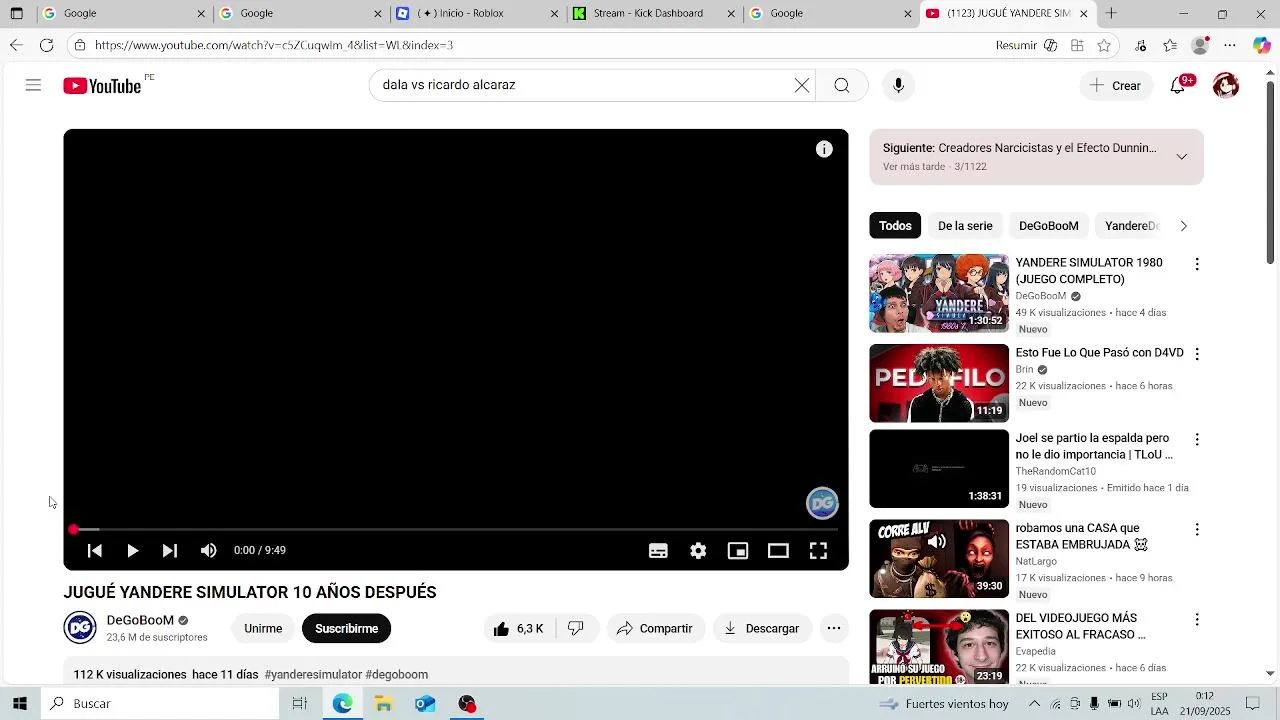Viewport: 1280px width, 720px height.
Task: Click the video progress bar
Action: coord(456,529)
